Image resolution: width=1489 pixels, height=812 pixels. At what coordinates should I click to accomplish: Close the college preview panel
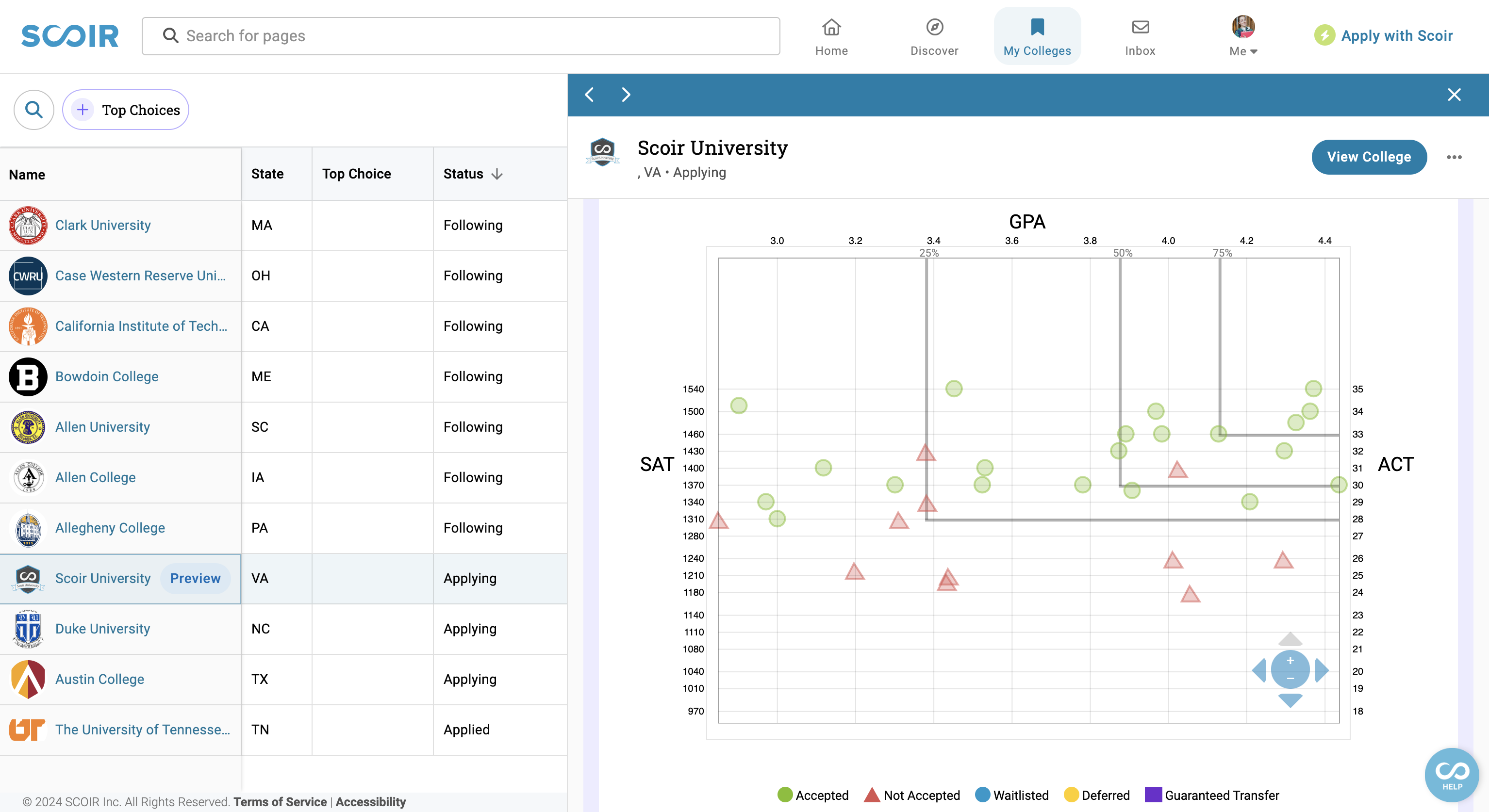coord(1454,95)
